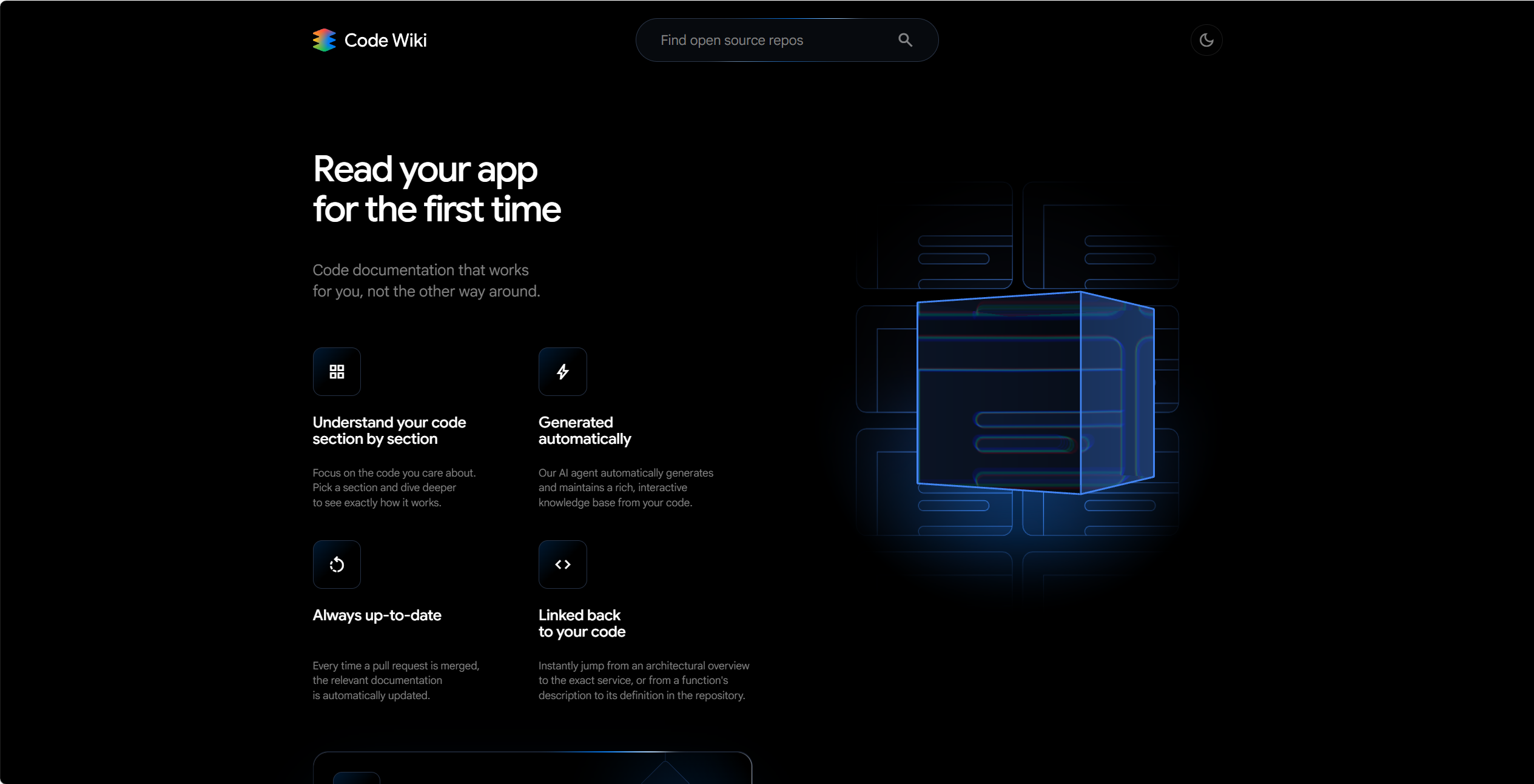Click the Generated automatically heading
The height and width of the screenshot is (784, 1534).
[x=585, y=431]
